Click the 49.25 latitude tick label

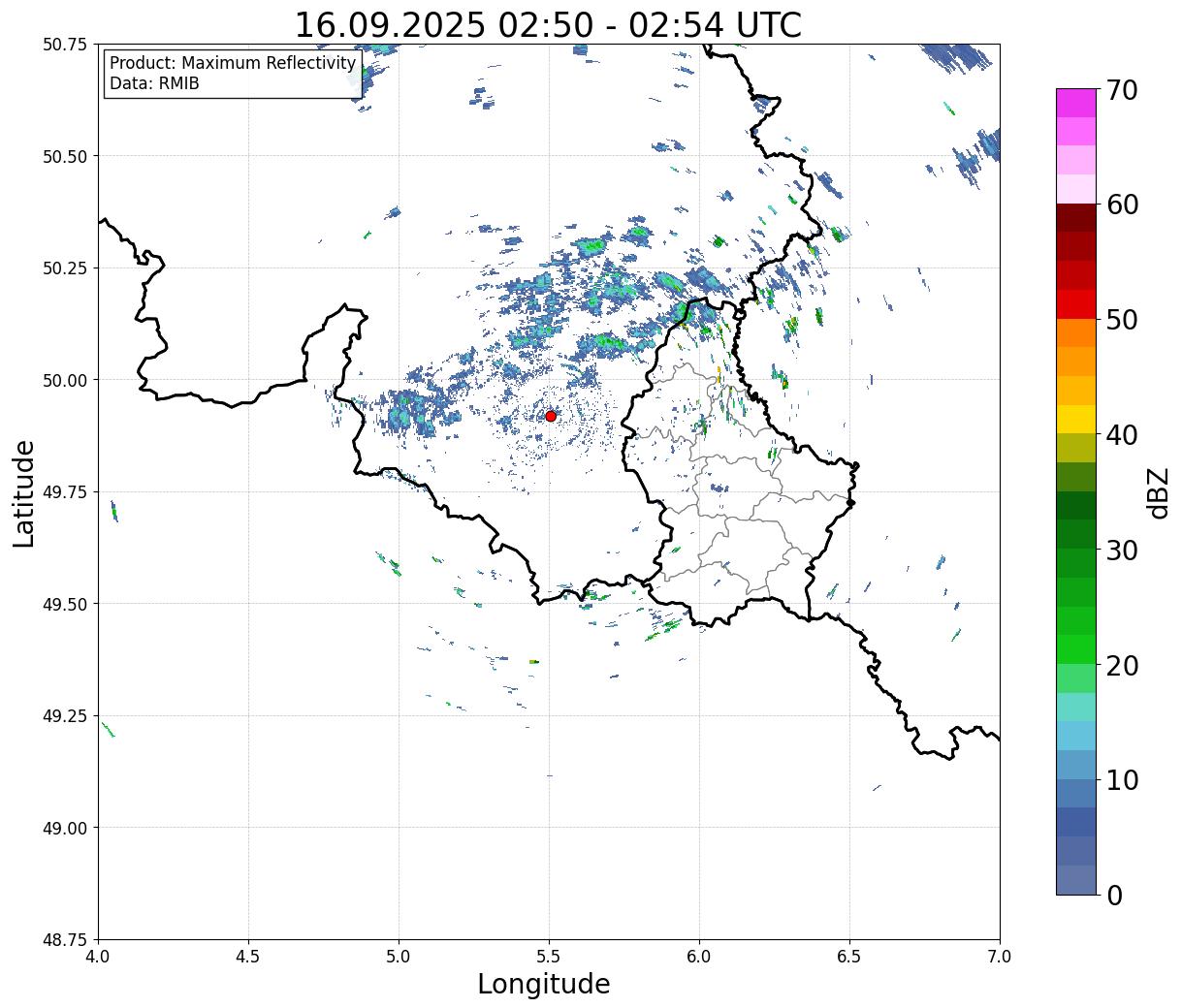65,716
